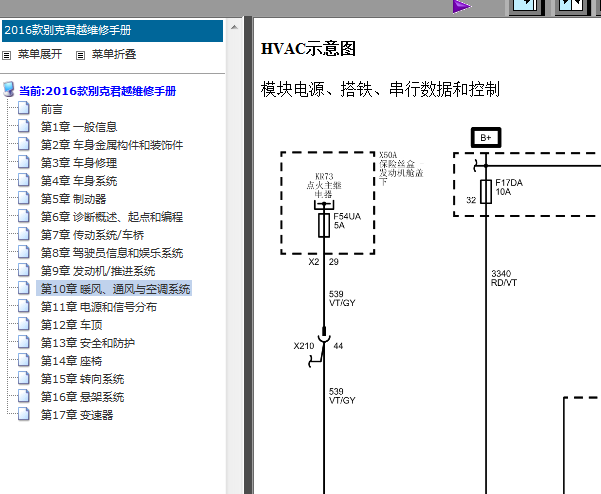Open 第2章 车身金属构件和装饰件

tap(112, 145)
